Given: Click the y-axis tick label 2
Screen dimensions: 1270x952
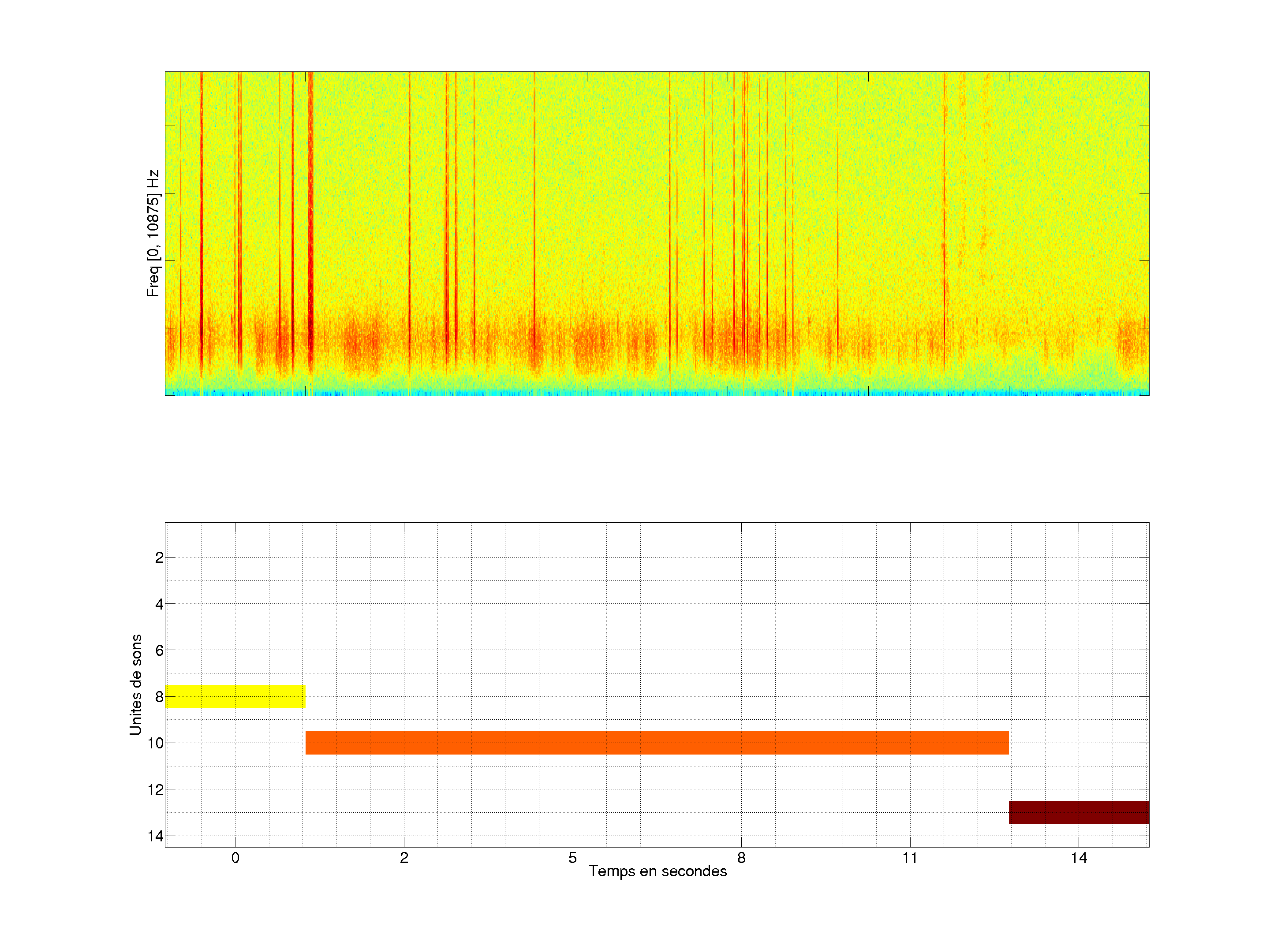Looking at the screenshot, I should 159,558.
